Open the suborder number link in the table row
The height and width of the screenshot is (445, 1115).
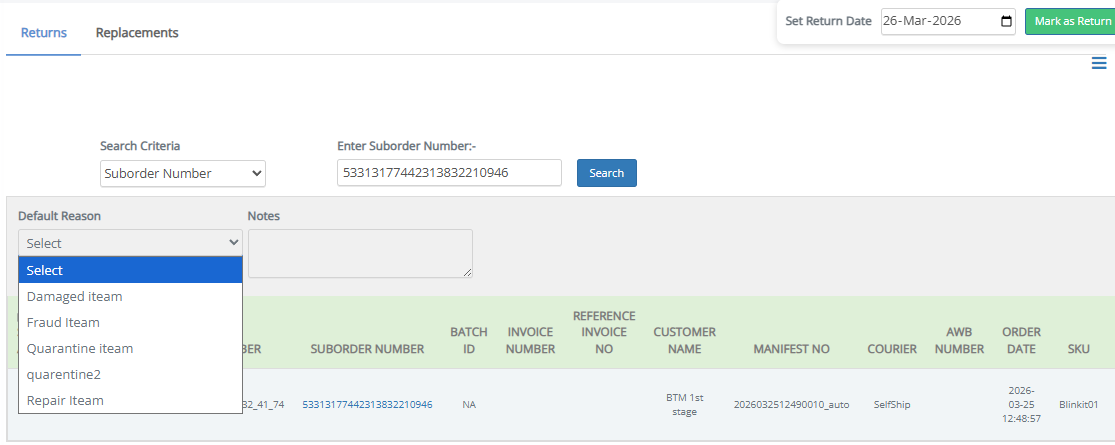[367, 405]
